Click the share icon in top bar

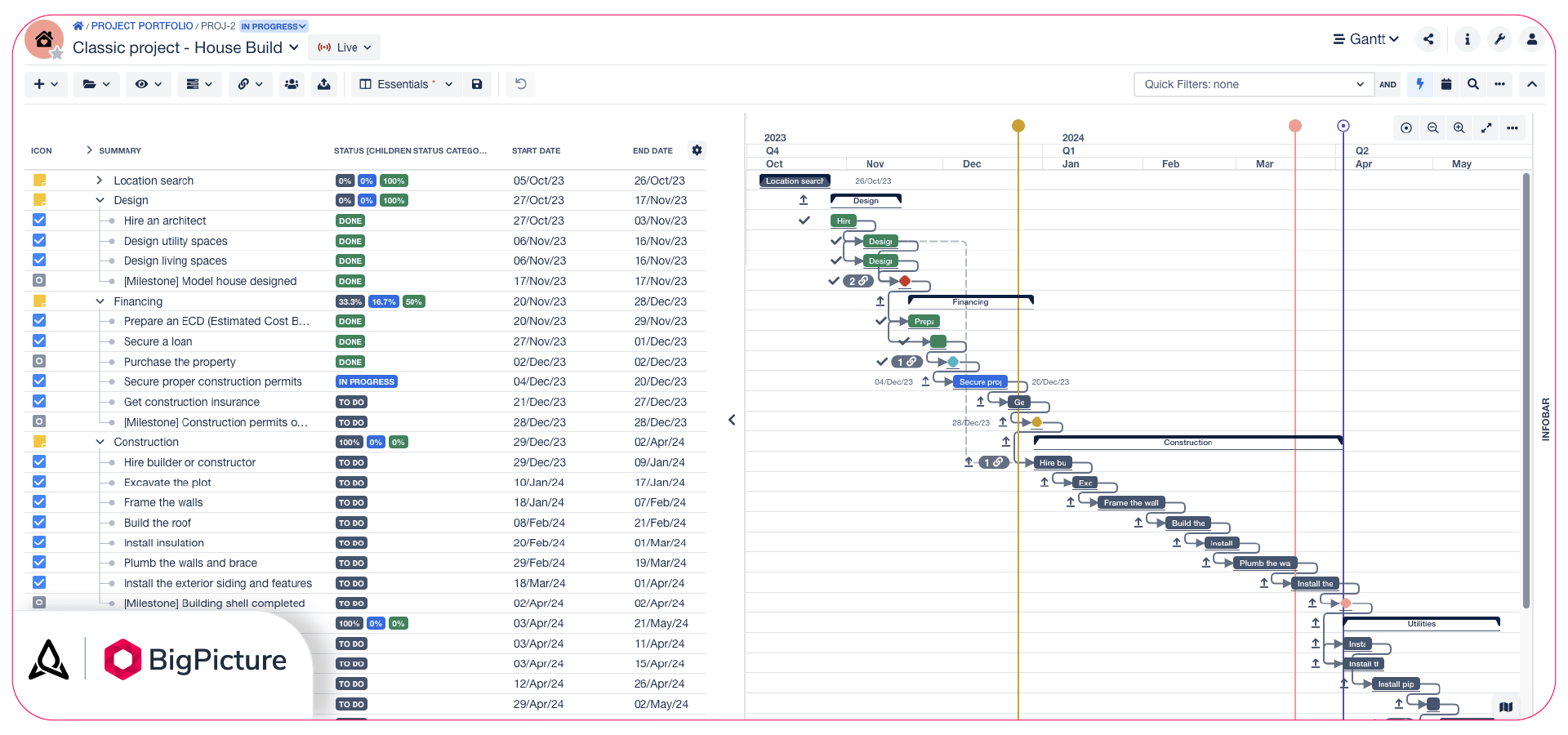(x=1428, y=38)
